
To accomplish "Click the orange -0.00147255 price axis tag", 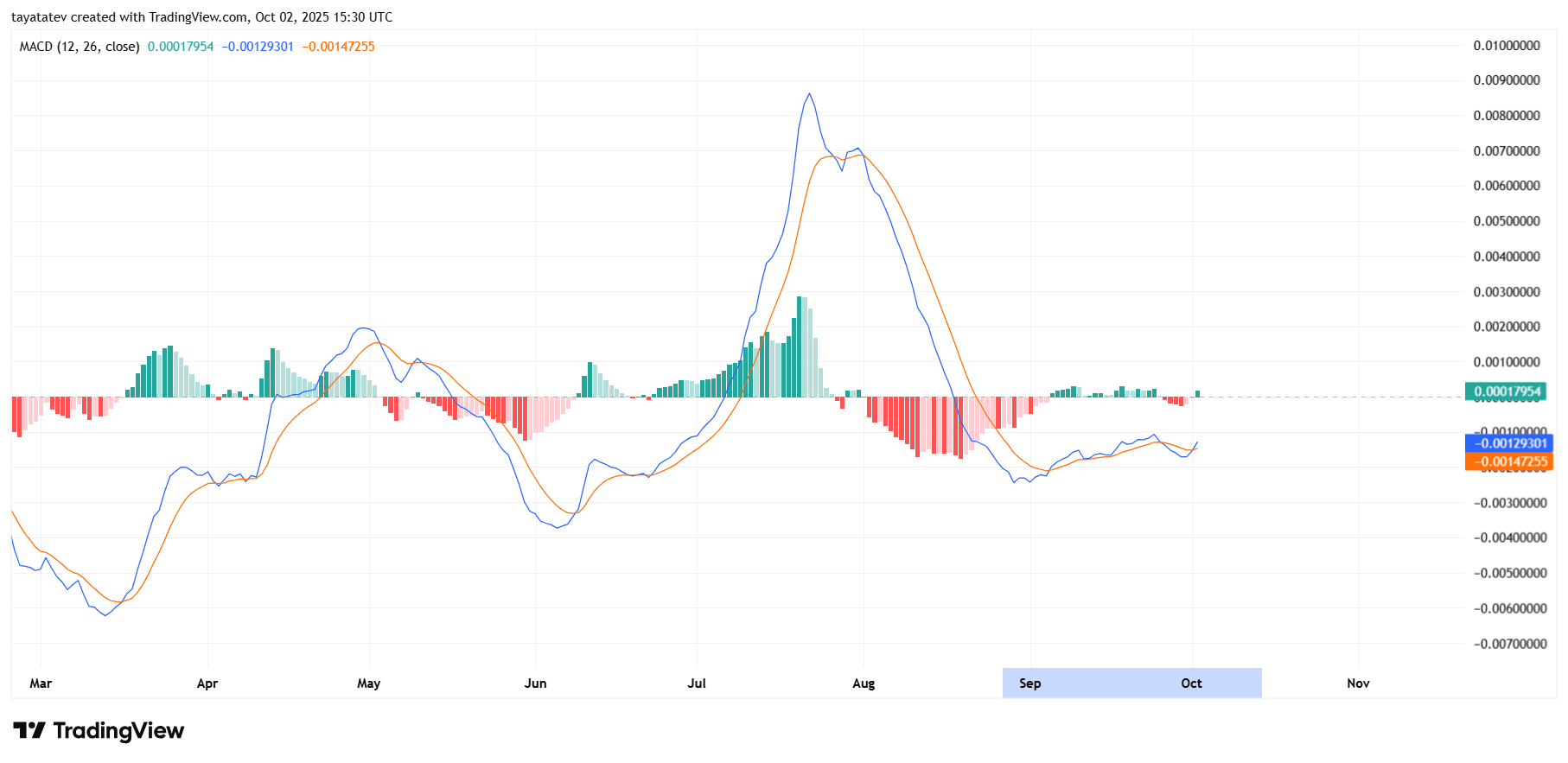I will [1509, 461].
